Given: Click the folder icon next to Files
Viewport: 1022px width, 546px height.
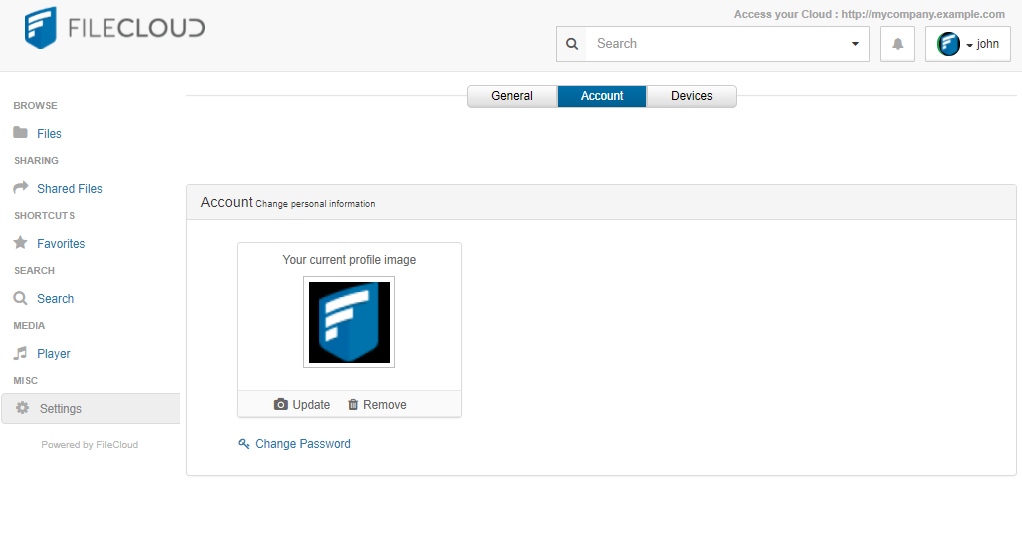Looking at the screenshot, I should point(21,132).
